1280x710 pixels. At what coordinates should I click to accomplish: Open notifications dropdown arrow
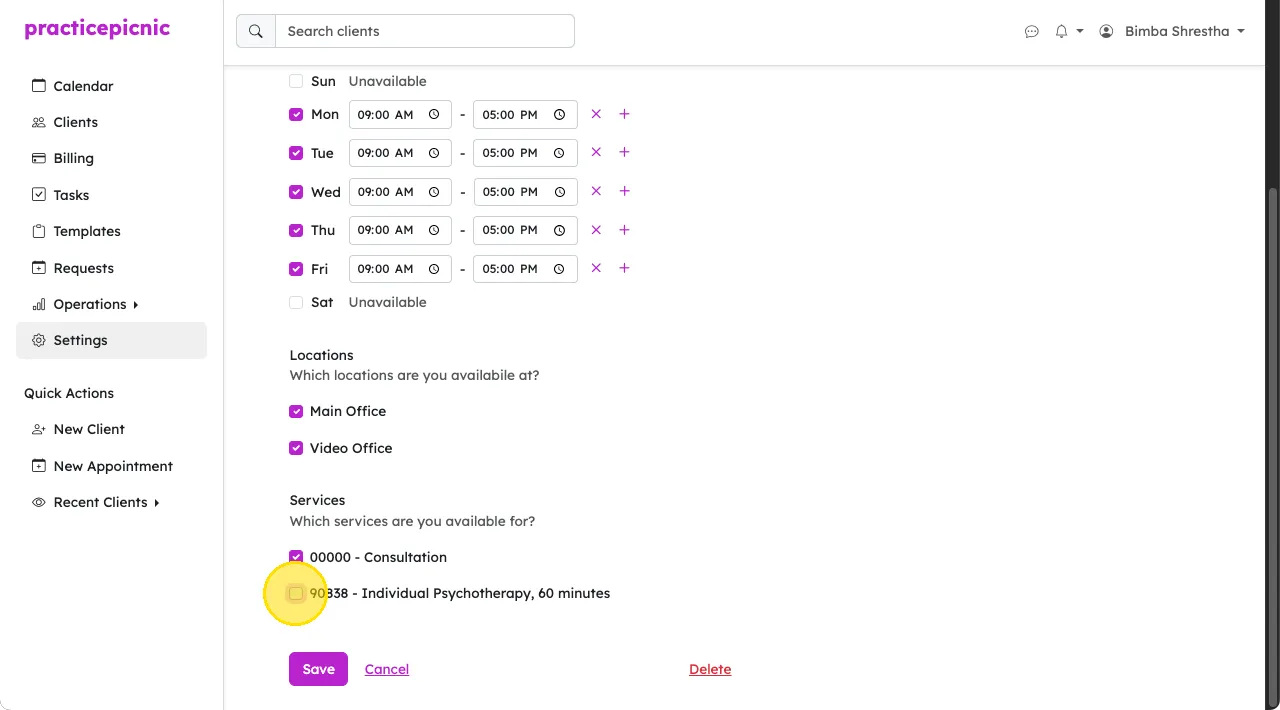point(1080,32)
